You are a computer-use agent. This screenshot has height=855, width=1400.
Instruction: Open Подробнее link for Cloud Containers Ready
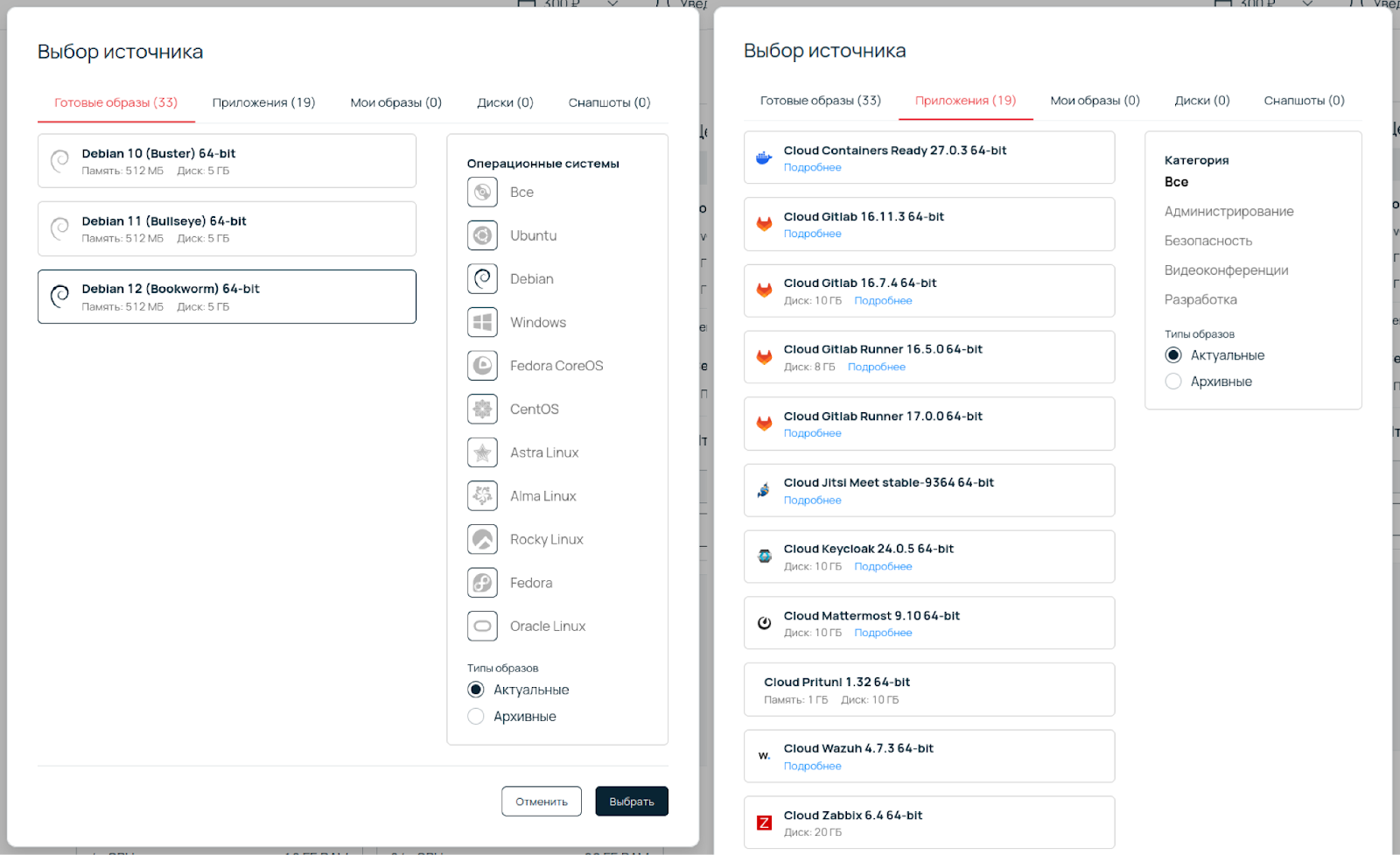tap(812, 167)
